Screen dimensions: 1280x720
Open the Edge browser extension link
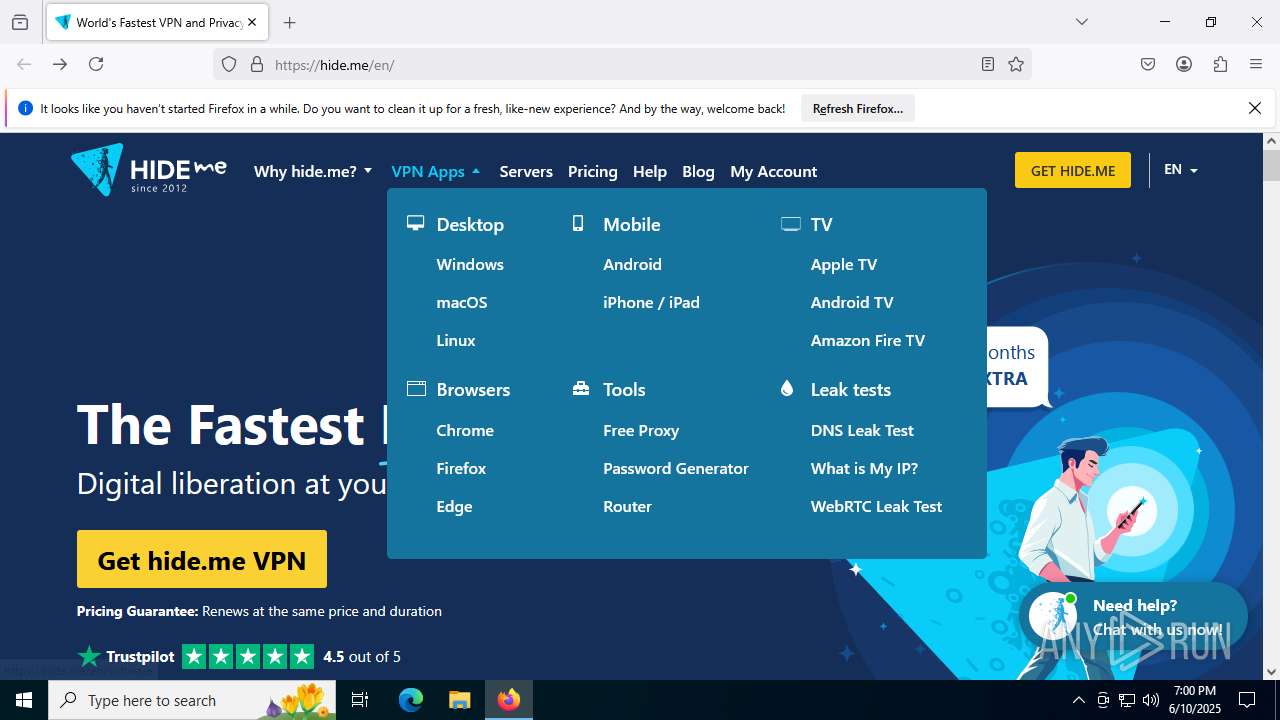click(x=454, y=506)
